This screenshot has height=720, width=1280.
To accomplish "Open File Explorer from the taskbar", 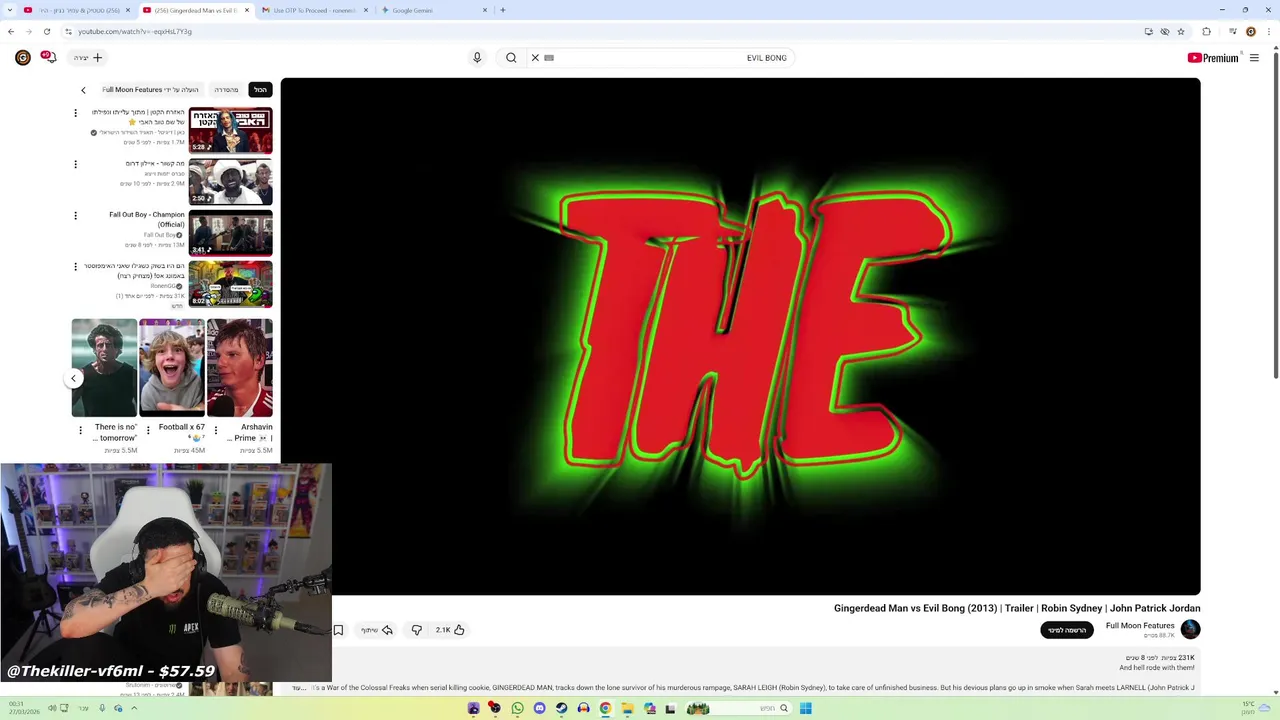I will (x=627, y=708).
